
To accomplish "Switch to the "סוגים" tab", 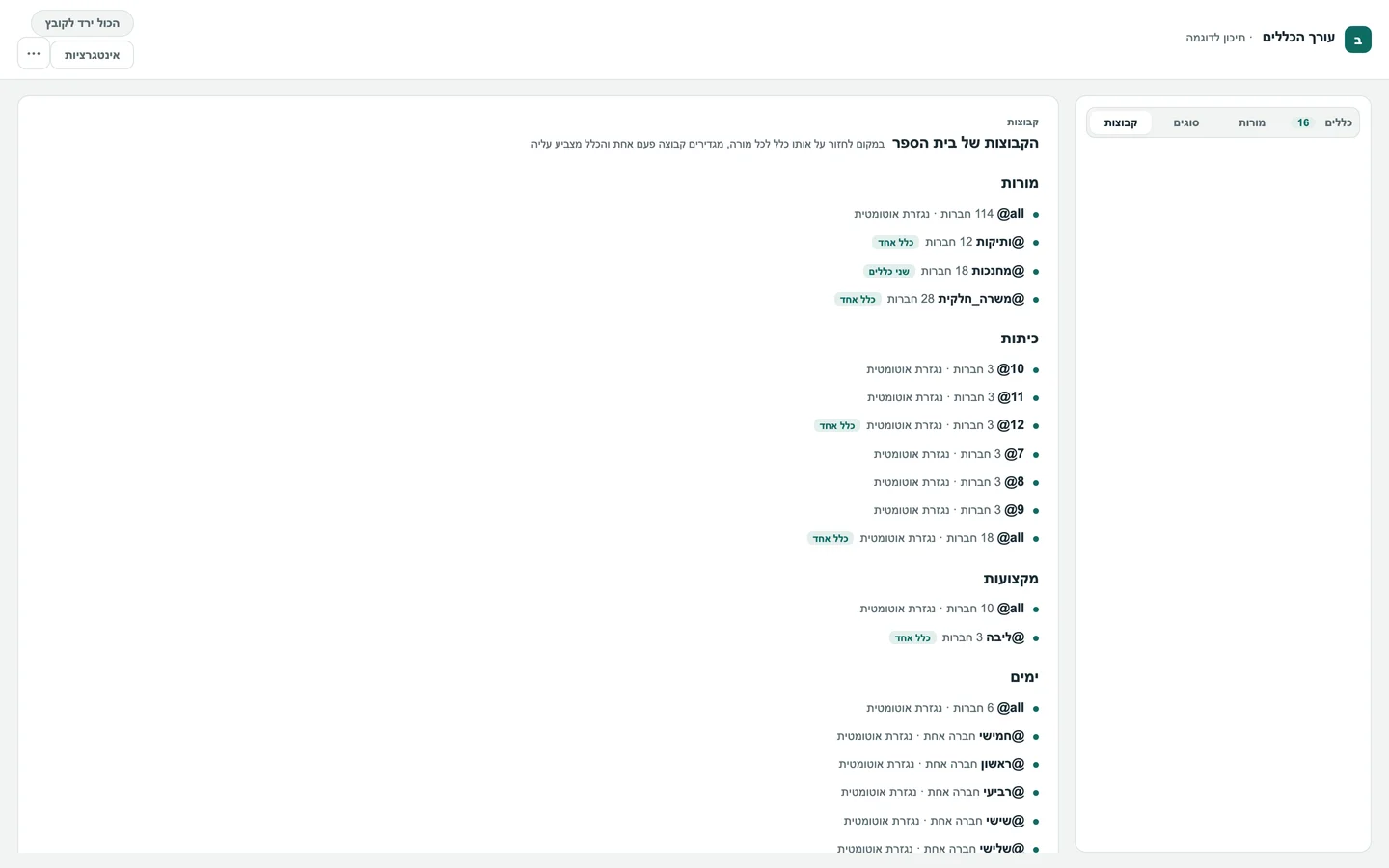I will (1186, 122).
